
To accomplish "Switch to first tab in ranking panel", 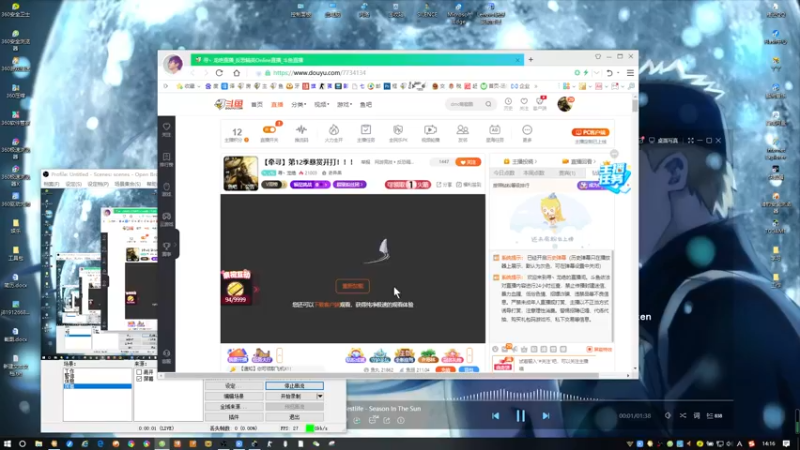I will 504,173.
